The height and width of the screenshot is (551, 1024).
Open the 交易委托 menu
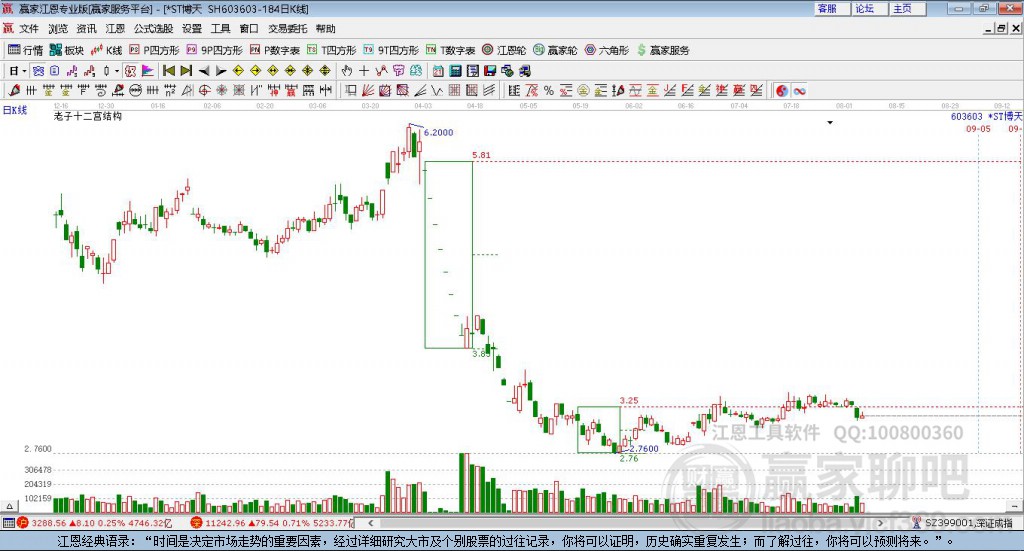pos(287,29)
